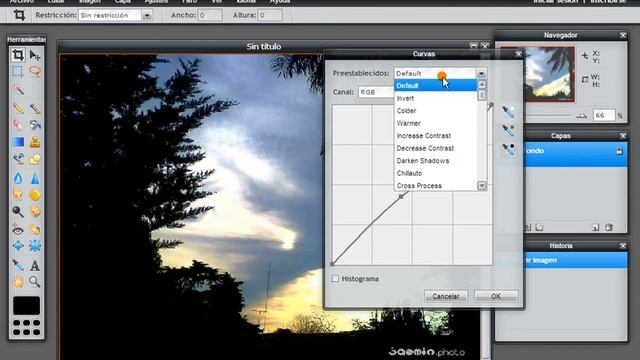Choose the Increase Contrast preset
640x360 pixels.
click(x=435, y=136)
